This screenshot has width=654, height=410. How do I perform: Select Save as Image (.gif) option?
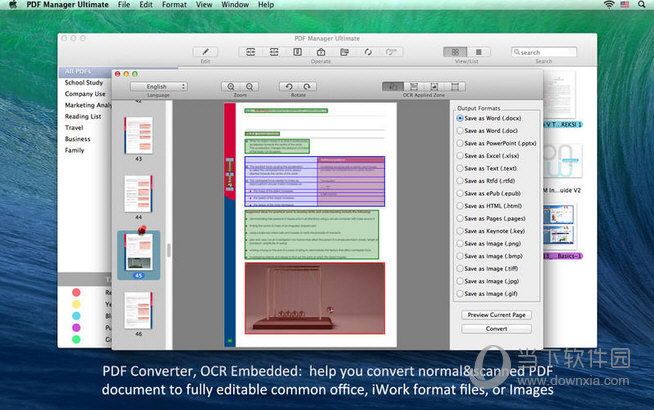(487, 293)
